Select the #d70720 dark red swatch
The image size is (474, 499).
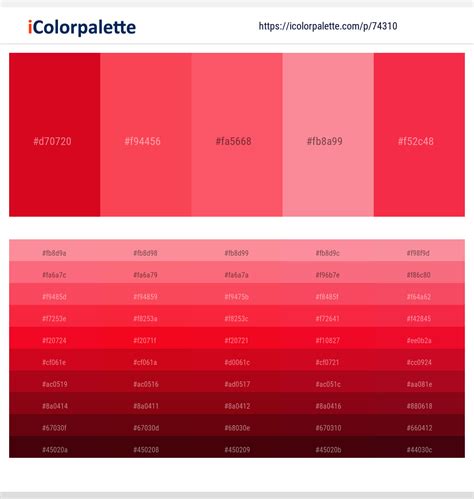pyautogui.click(x=55, y=135)
